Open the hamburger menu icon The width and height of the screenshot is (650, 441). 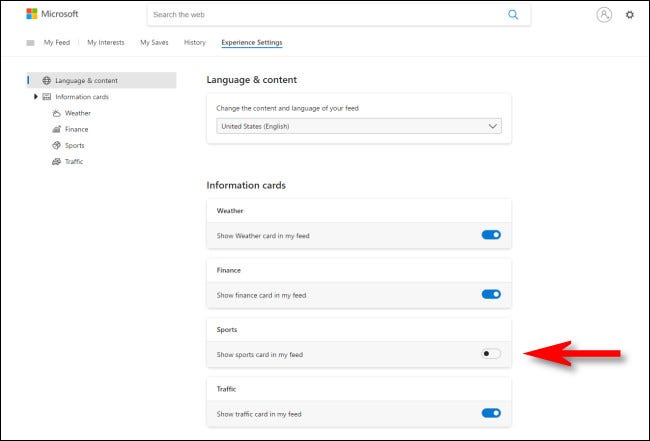pyautogui.click(x=30, y=43)
